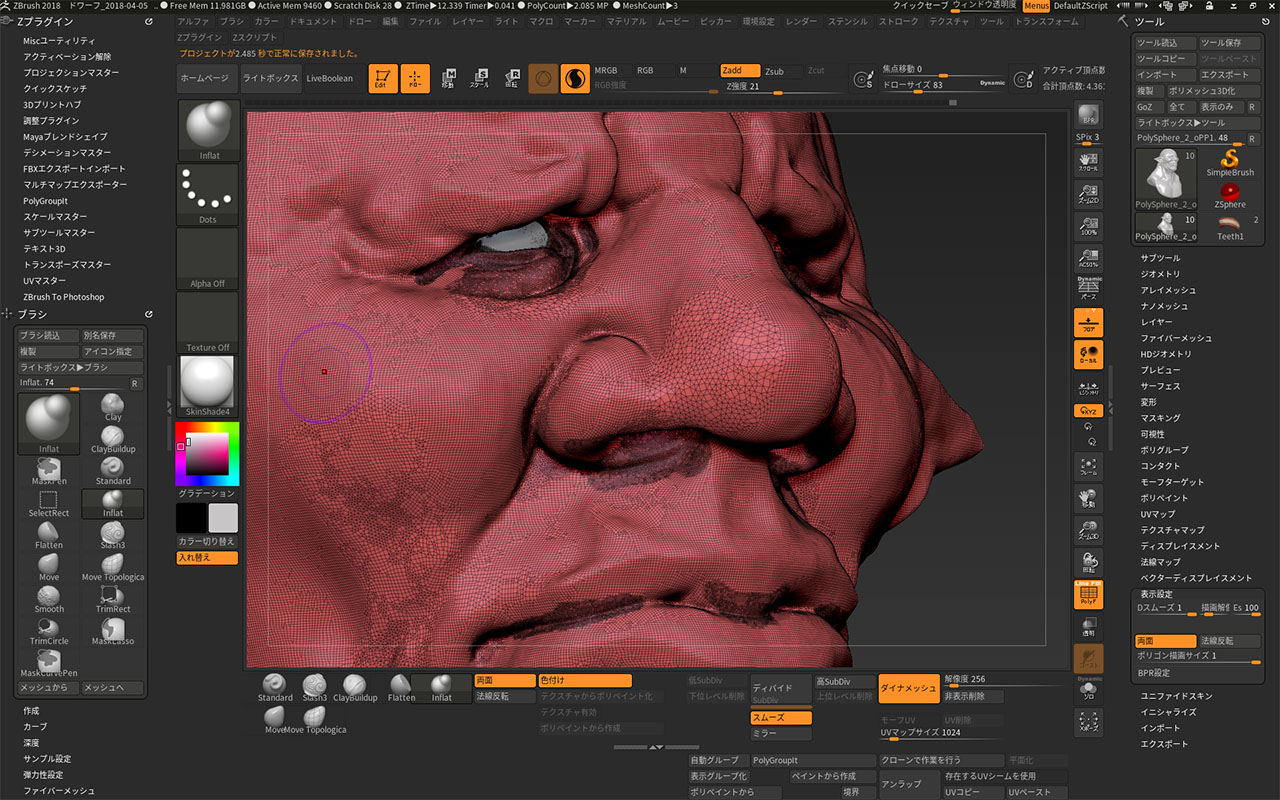This screenshot has height=800, width=1280.
Task: Select the ZSphere tool icon
Action: pyautogui.click(x=1230, y=194)
